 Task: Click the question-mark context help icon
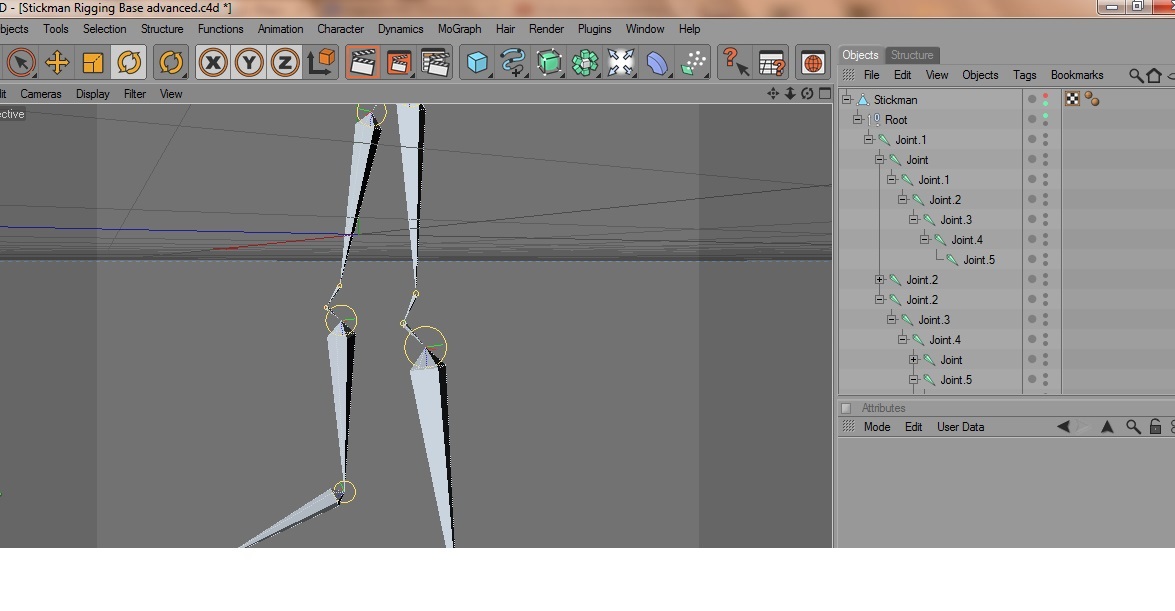pos(735,62)
